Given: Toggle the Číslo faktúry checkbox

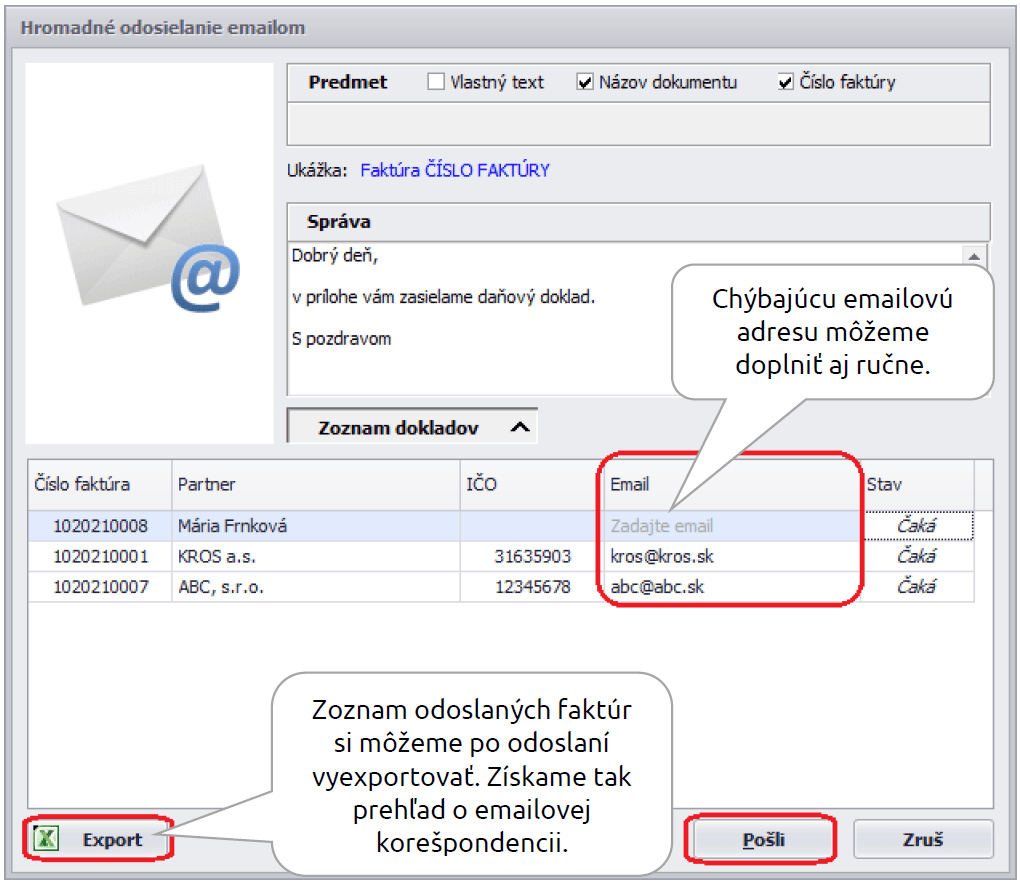Looking at the screenshot, I should tap(786, 83).
